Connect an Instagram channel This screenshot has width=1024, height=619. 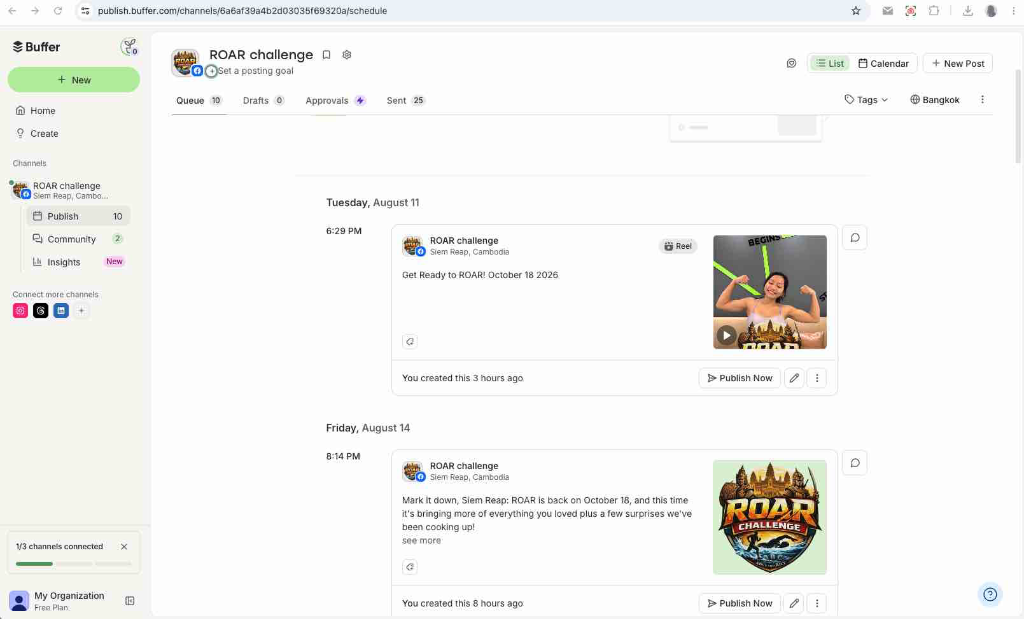20,311
